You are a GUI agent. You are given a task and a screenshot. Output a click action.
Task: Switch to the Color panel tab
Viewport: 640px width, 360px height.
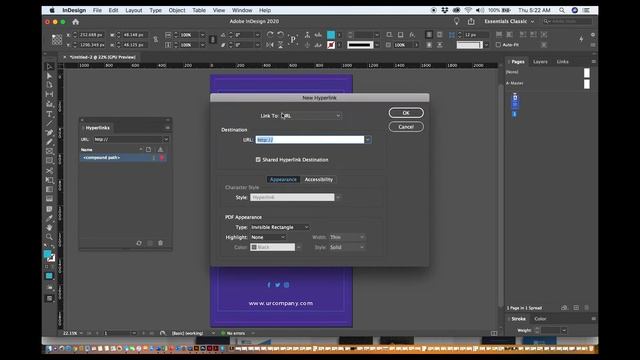[540, 319]
